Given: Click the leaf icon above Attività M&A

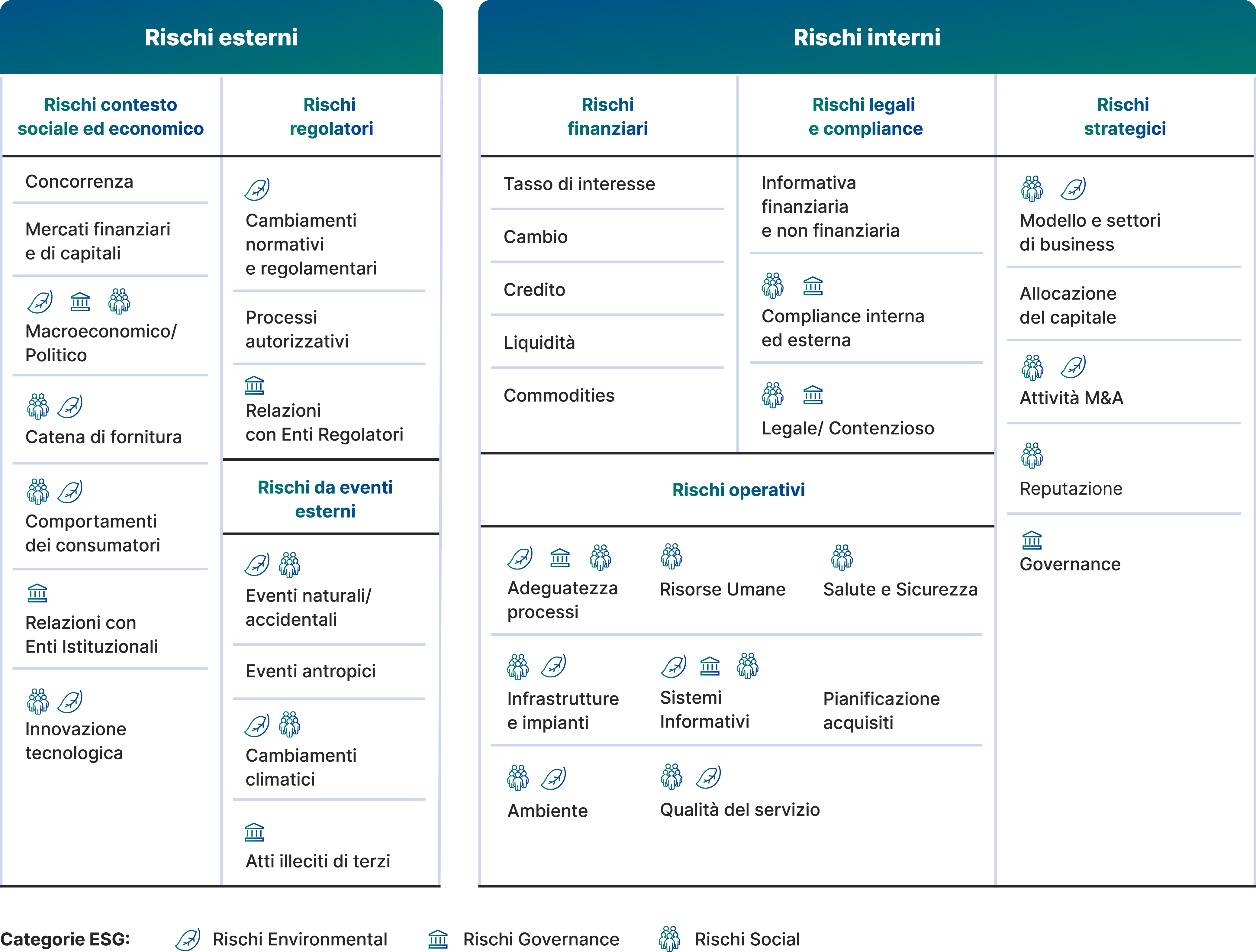Looking at the screenshot, I should point(1073,367).
